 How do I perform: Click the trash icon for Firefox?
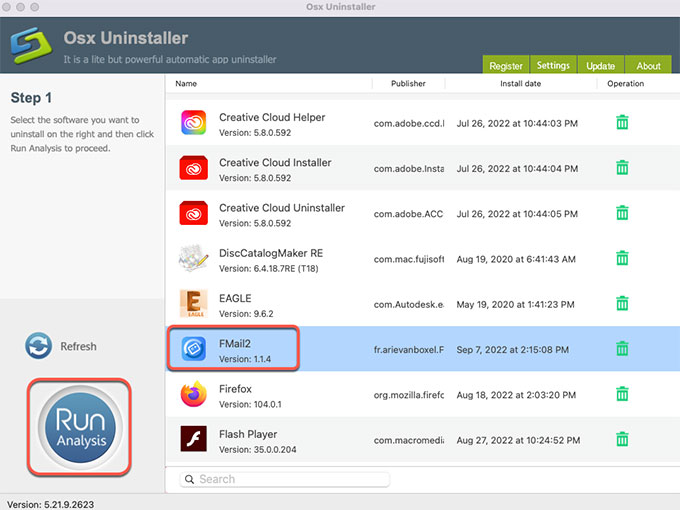[622, 394]
